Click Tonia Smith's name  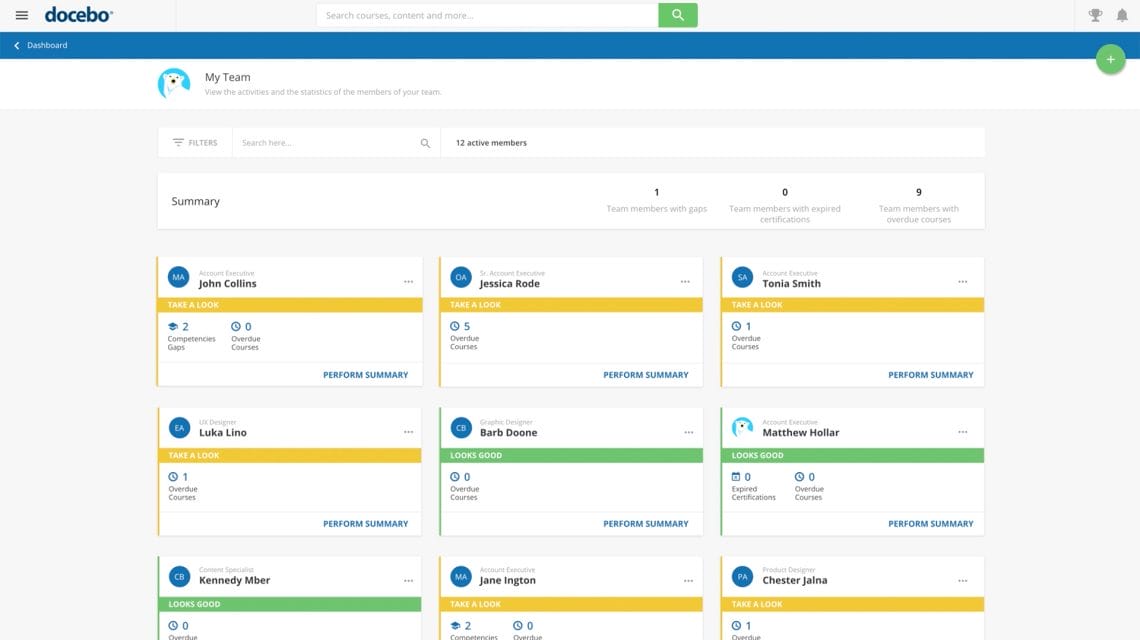pyautogui.click(x=792, y=284)
